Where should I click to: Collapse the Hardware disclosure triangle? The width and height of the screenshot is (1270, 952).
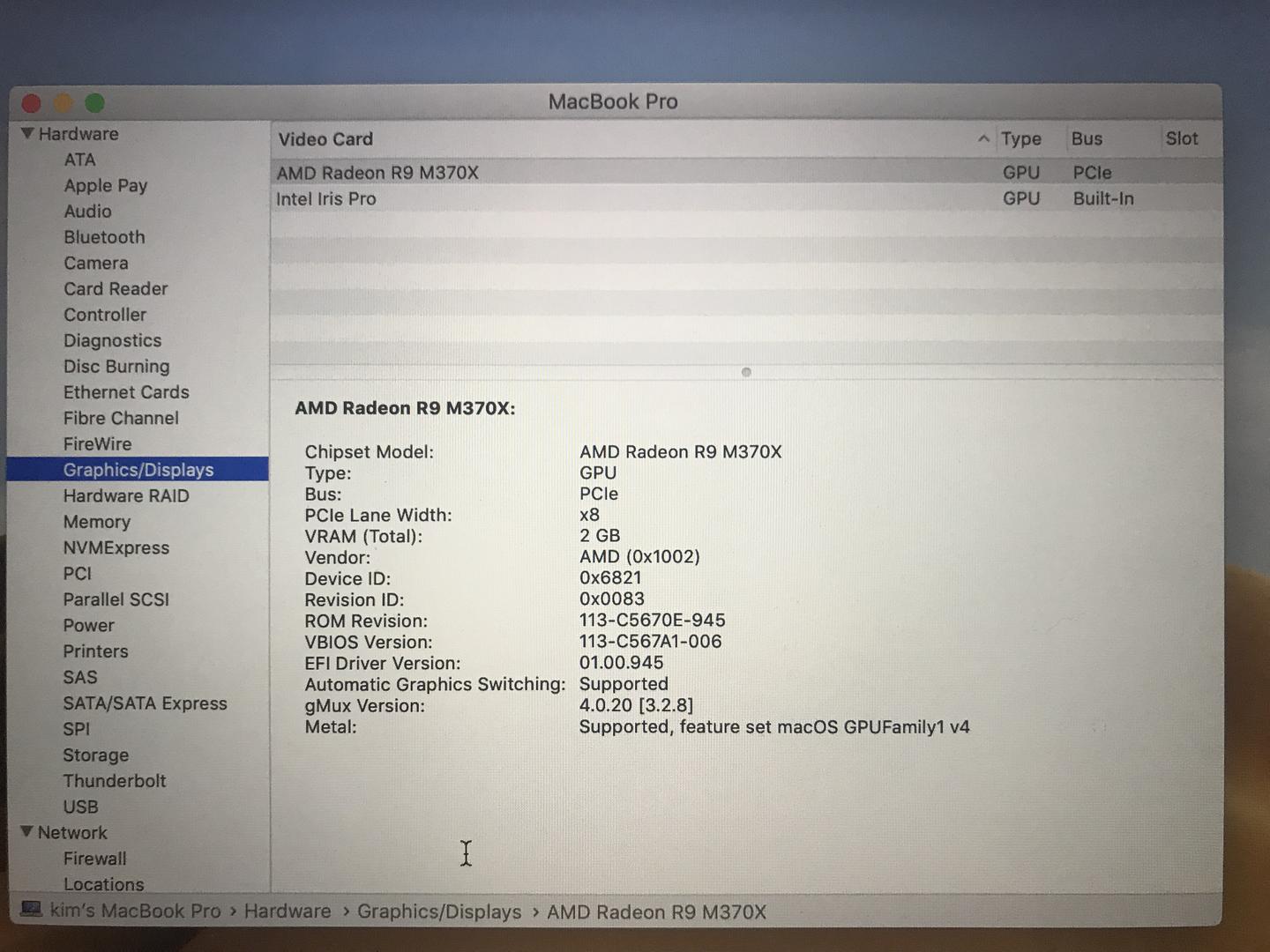pos(27,134)
